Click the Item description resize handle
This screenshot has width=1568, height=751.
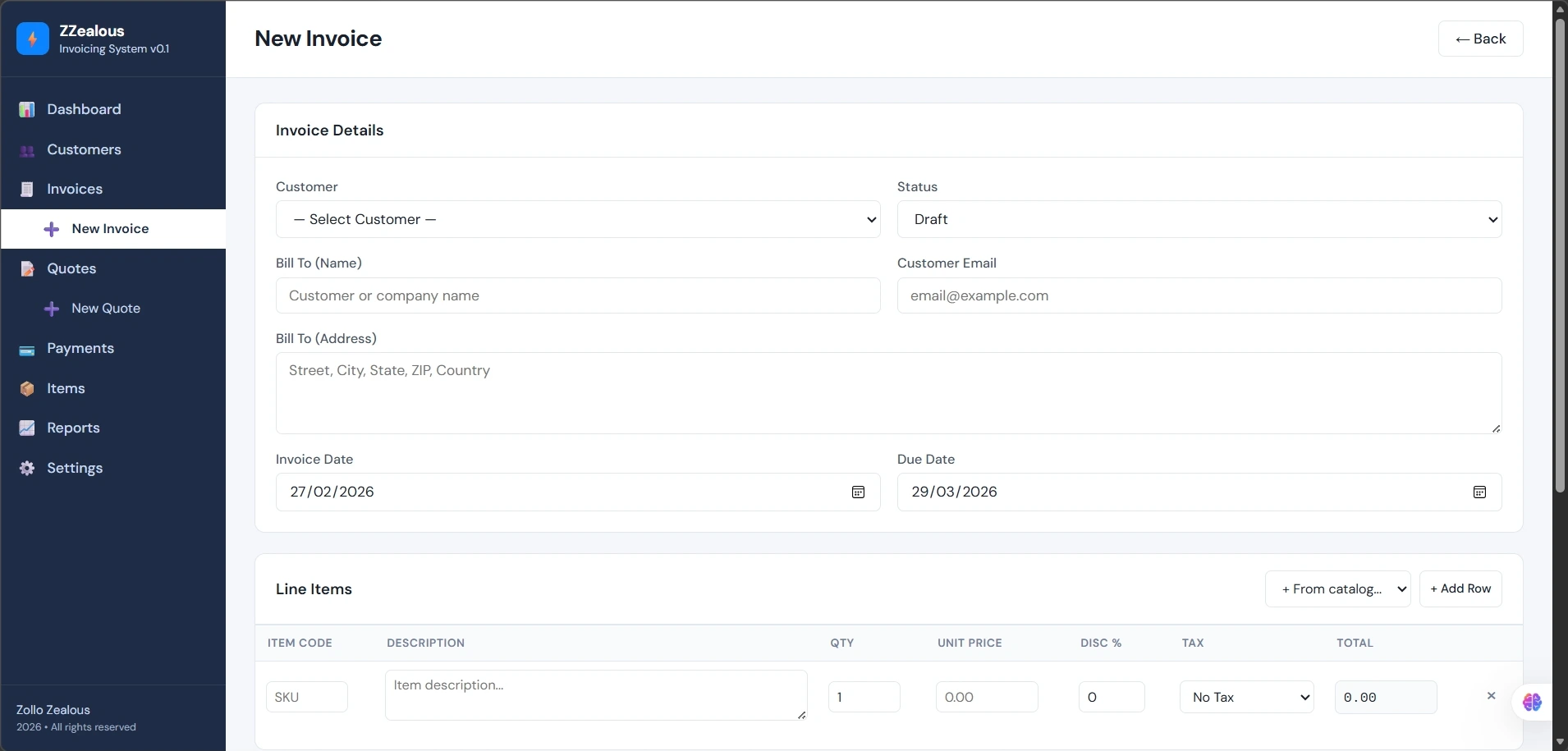coord(801,715)
